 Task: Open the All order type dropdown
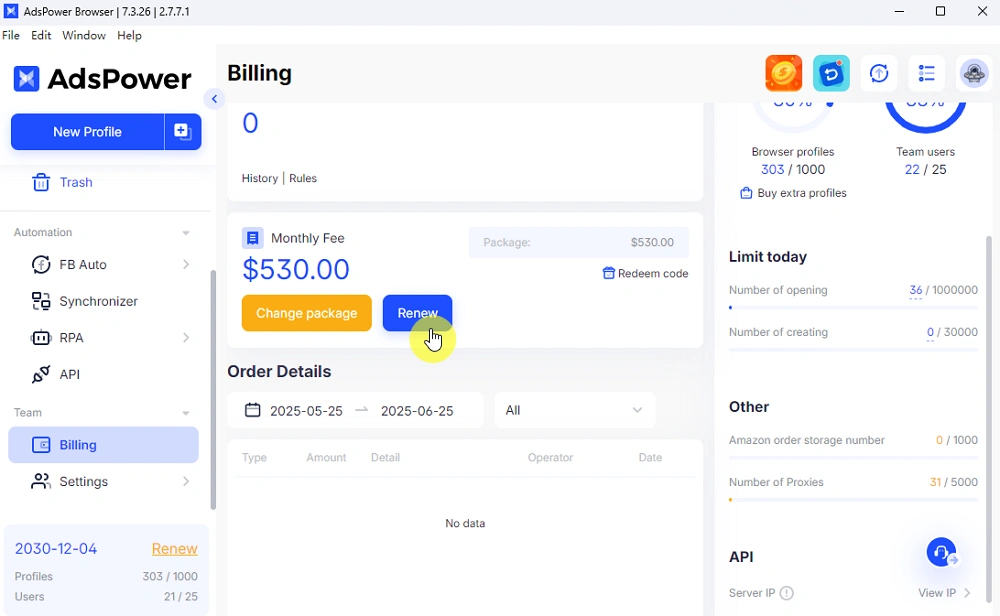[x=575, y=410]
